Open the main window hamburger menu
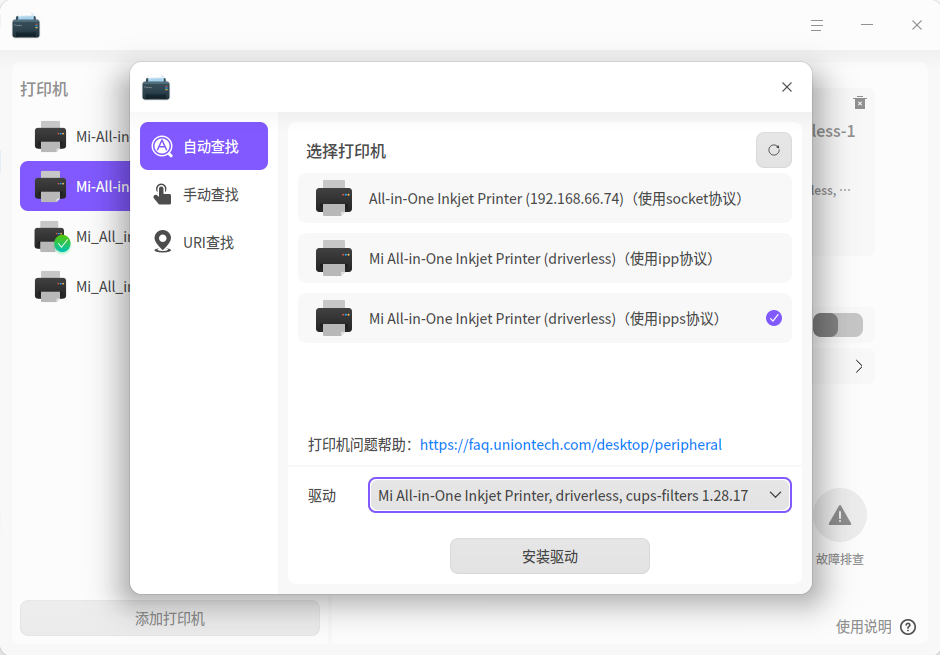 pos(817,25)
